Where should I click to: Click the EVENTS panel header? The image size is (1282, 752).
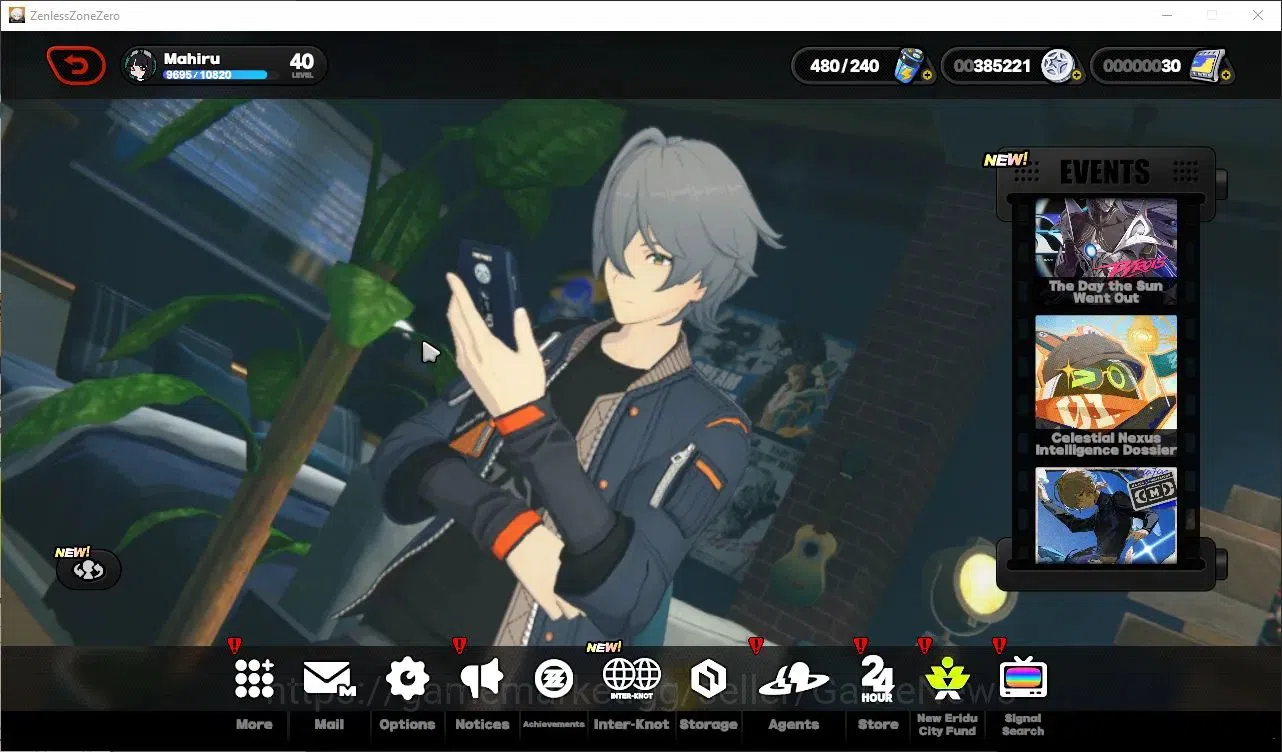1105,171
